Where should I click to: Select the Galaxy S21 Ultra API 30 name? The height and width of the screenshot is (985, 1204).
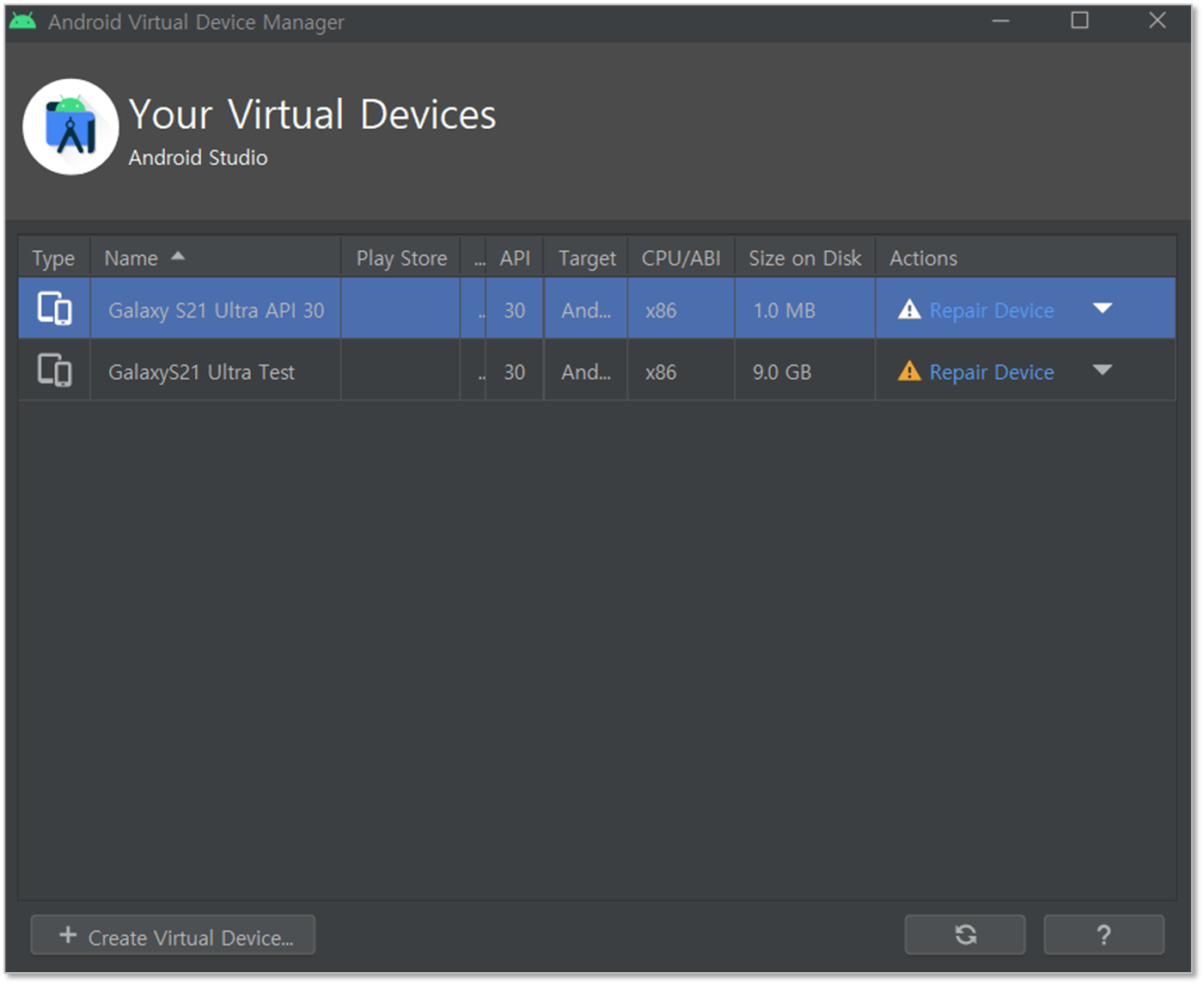[217, 310]
